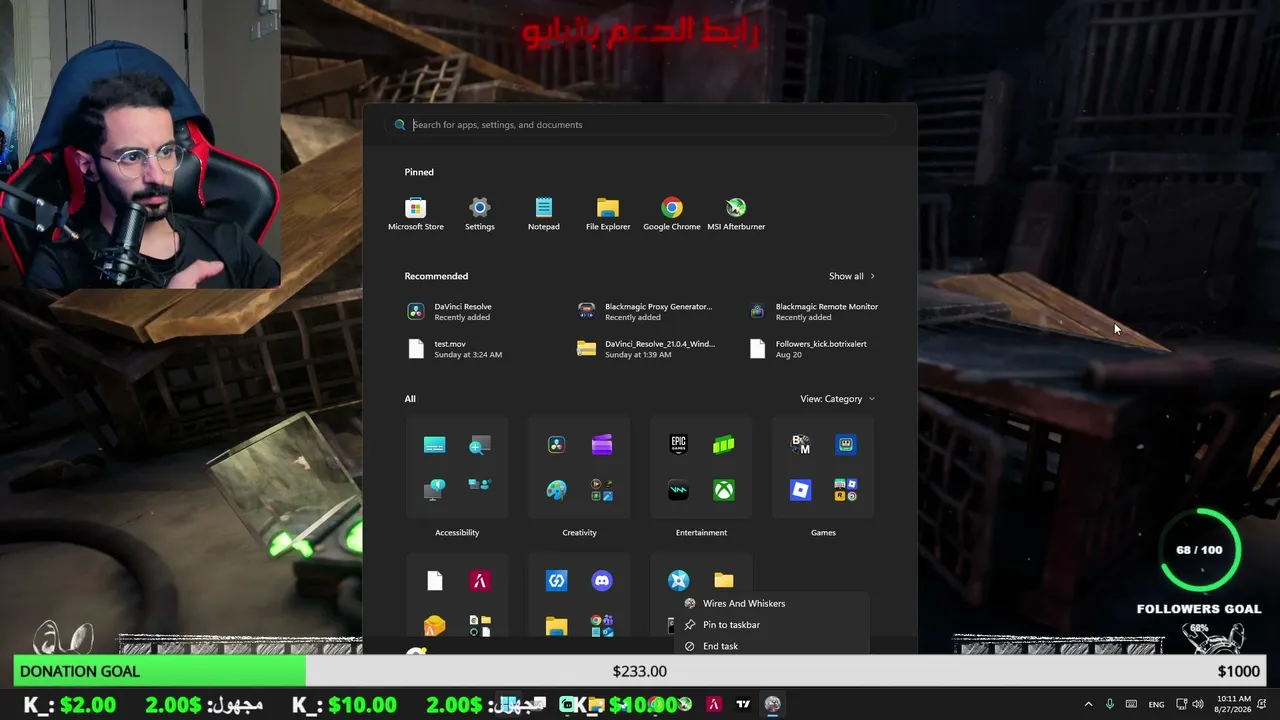Image resolution: width=1280 pixels, height=720 pixels.
Task: Click the Accessibility category label
Action: (457, 532)
